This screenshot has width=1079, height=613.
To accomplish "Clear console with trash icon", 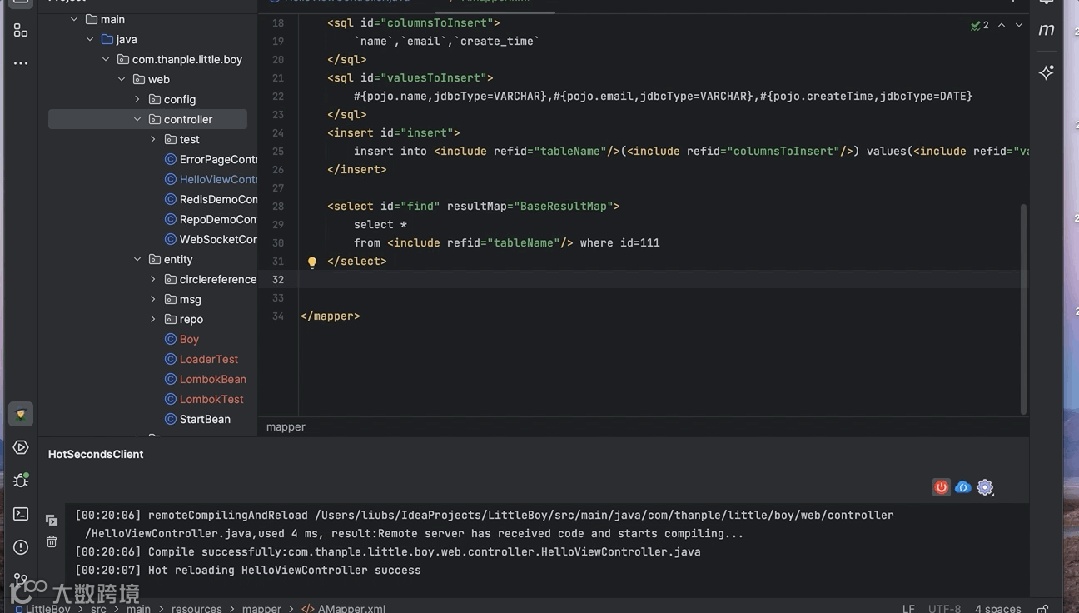I will [x=52, y=542].
